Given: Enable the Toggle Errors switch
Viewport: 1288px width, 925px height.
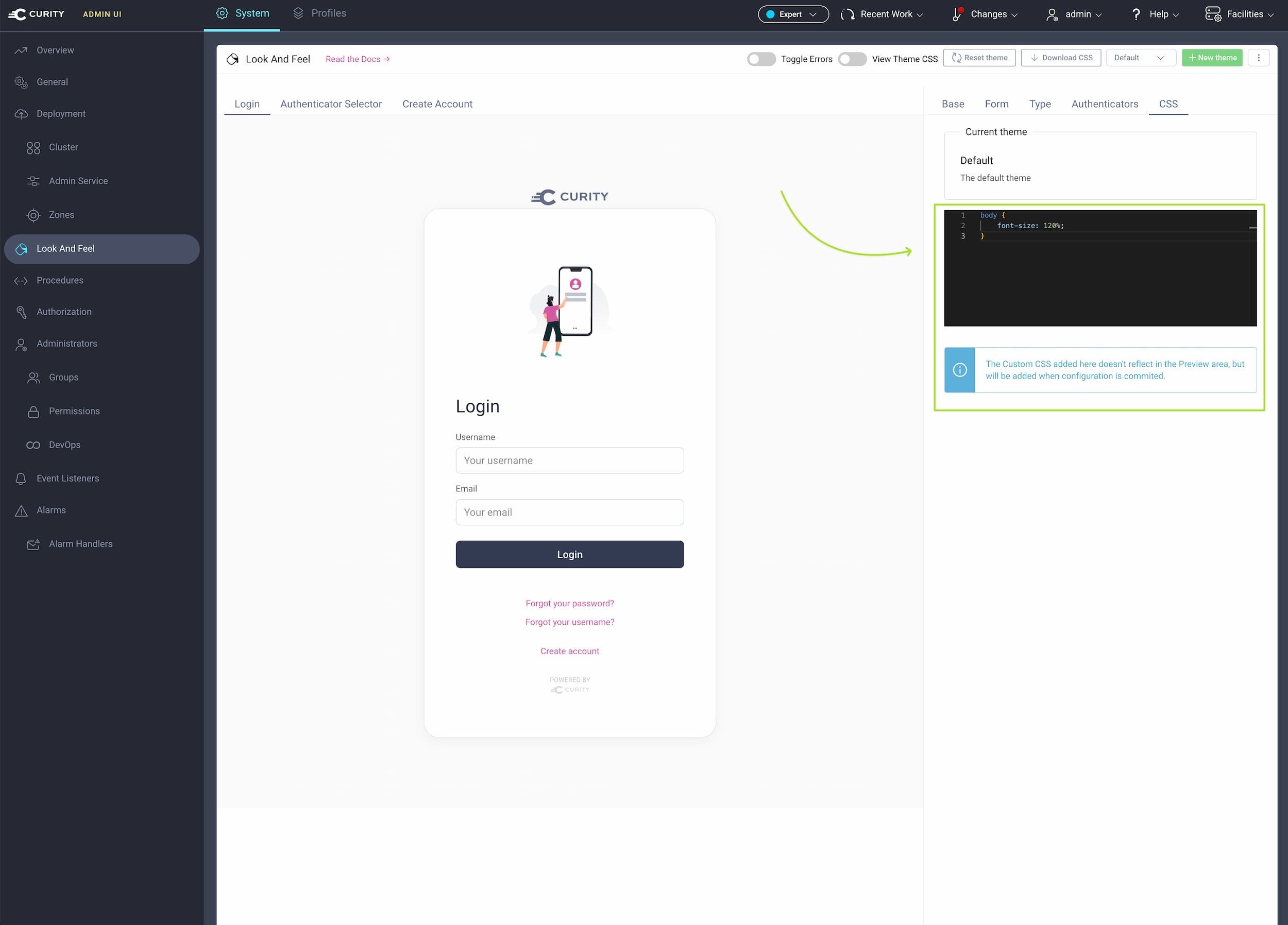Looking at the screenshot, I should pos(761,59).
